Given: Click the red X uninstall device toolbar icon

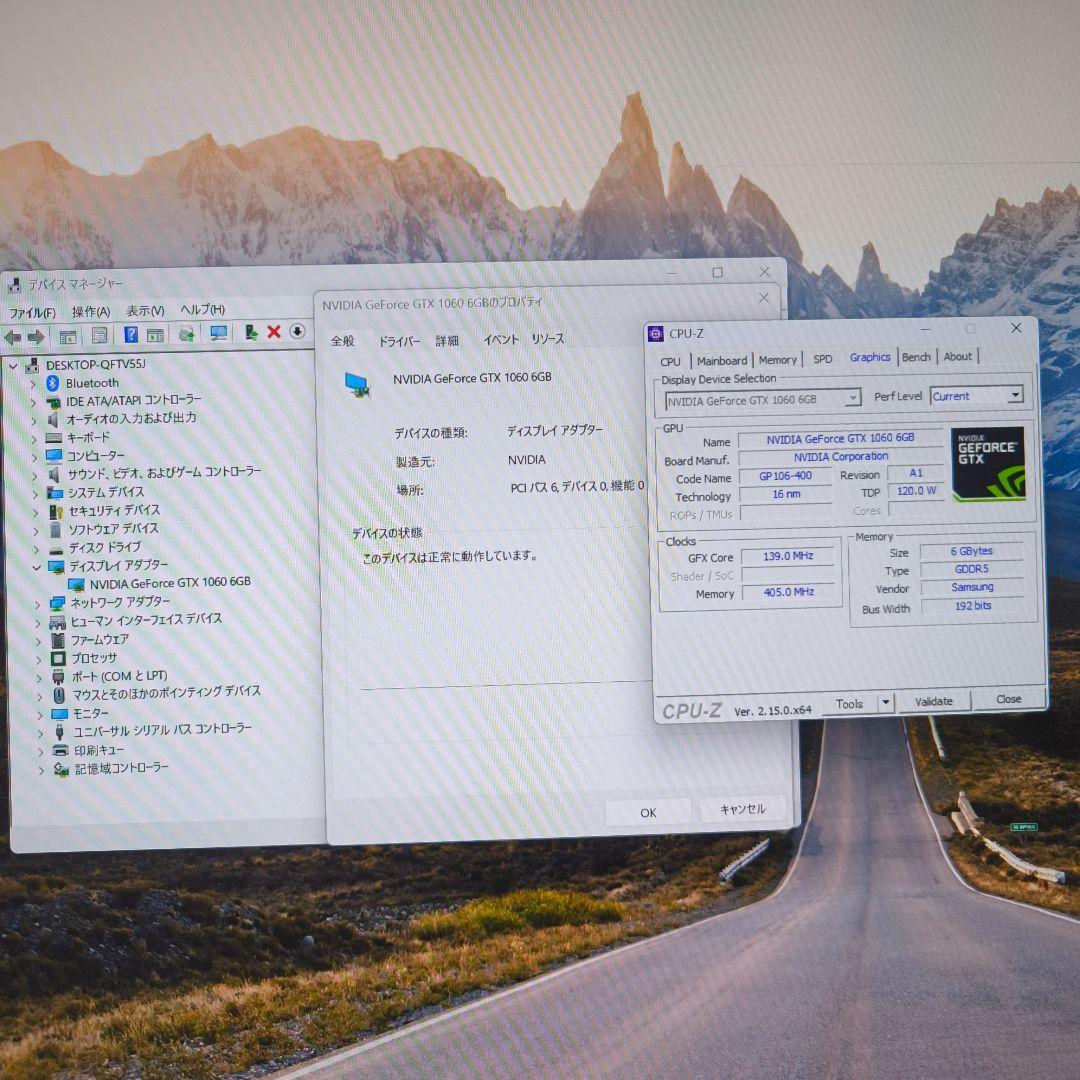Looking at the screenshot, I should pos(274,333).
